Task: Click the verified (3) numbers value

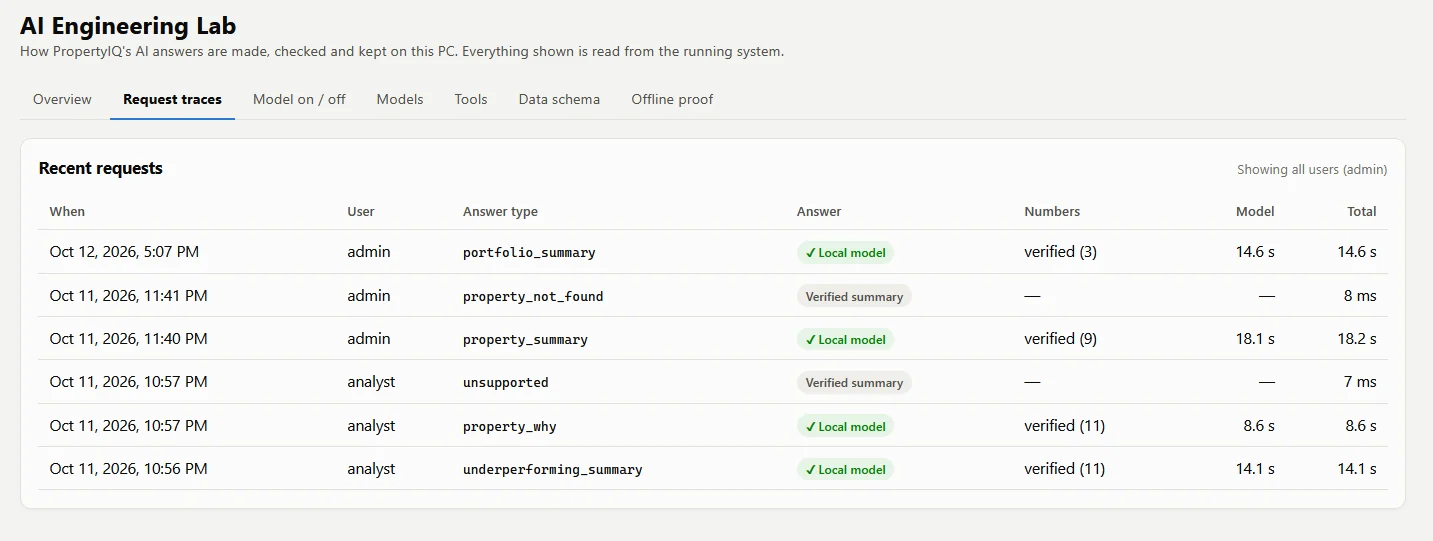Action: click(1060, 252)
